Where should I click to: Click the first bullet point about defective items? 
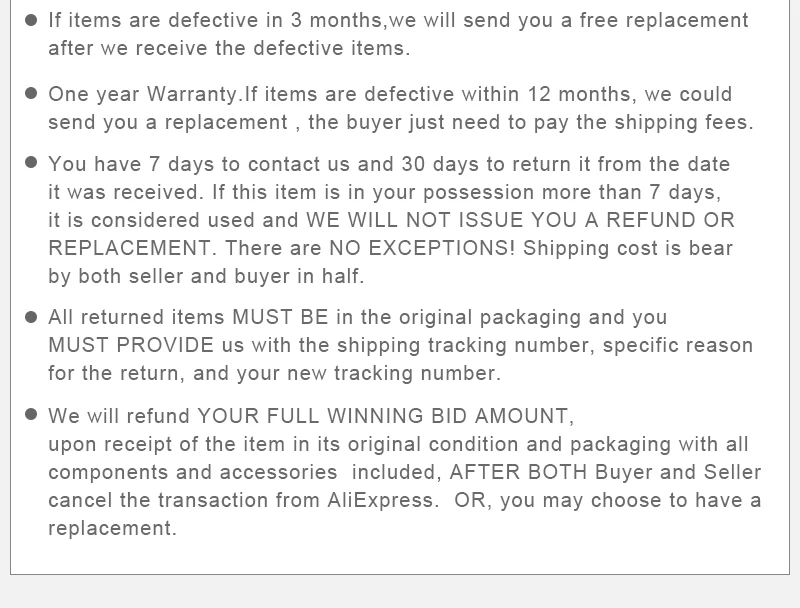pyautogui.click(x=31, y=20)
